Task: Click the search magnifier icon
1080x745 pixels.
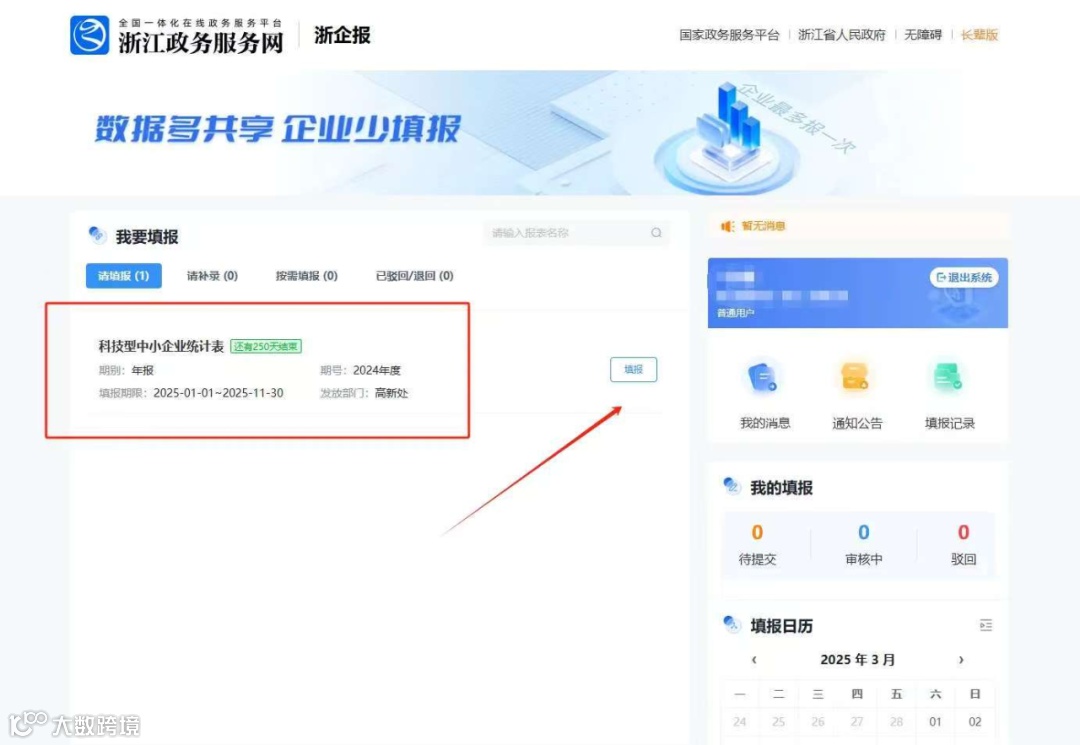Action: pyautogui.click(x=656, y=233)
